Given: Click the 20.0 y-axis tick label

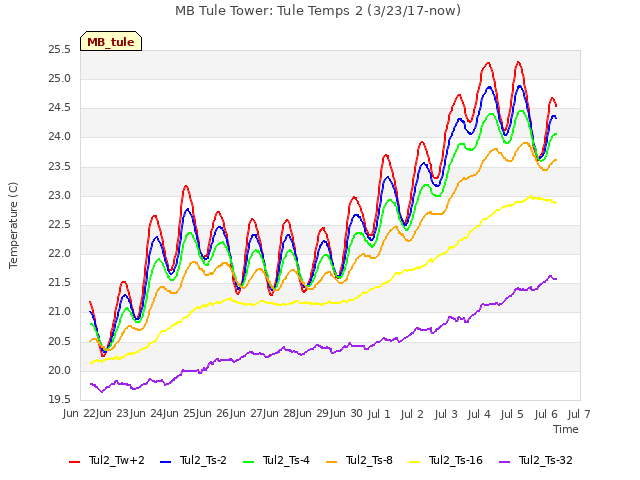Looking at the screenshot, I should tap(59, 371).
